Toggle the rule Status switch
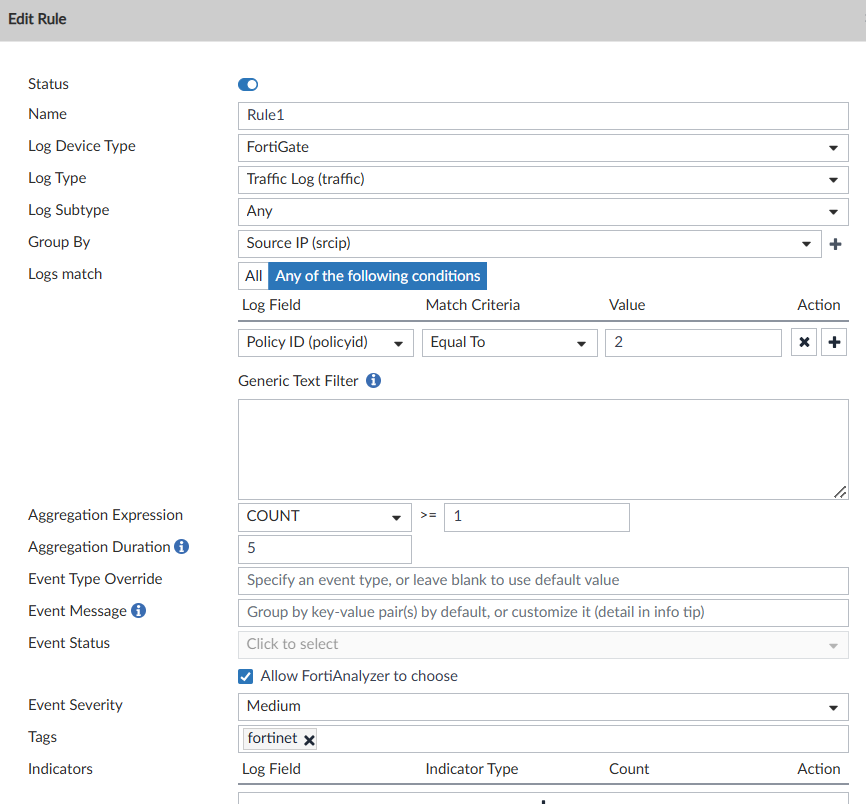This screenshot has height=804, width=866. 248,85
